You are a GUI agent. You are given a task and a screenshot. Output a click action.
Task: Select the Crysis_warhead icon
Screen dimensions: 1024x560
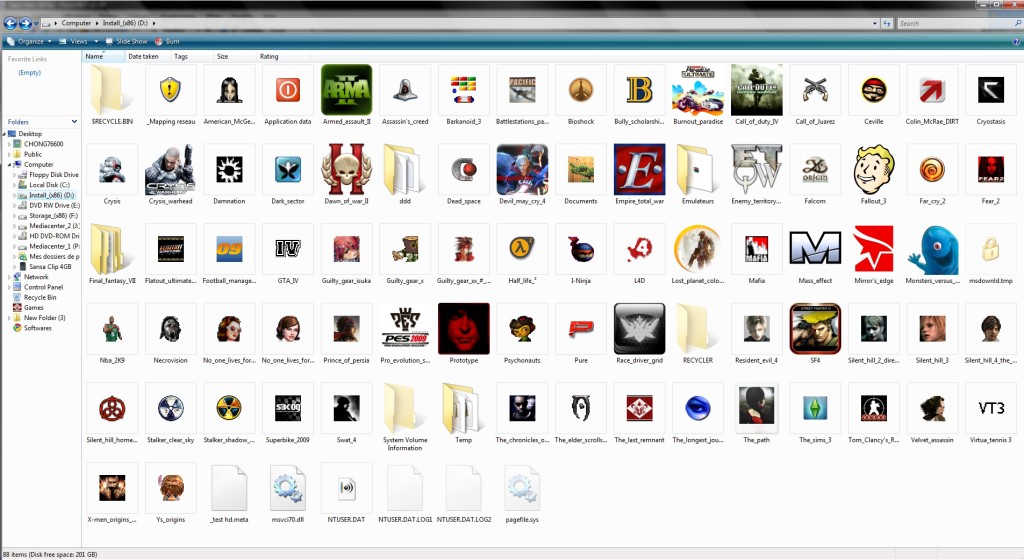click(170, 170)
